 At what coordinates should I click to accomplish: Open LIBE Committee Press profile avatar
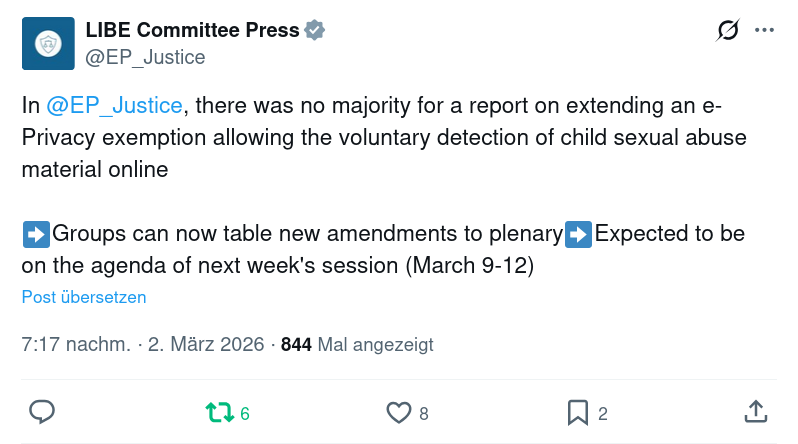47,44
